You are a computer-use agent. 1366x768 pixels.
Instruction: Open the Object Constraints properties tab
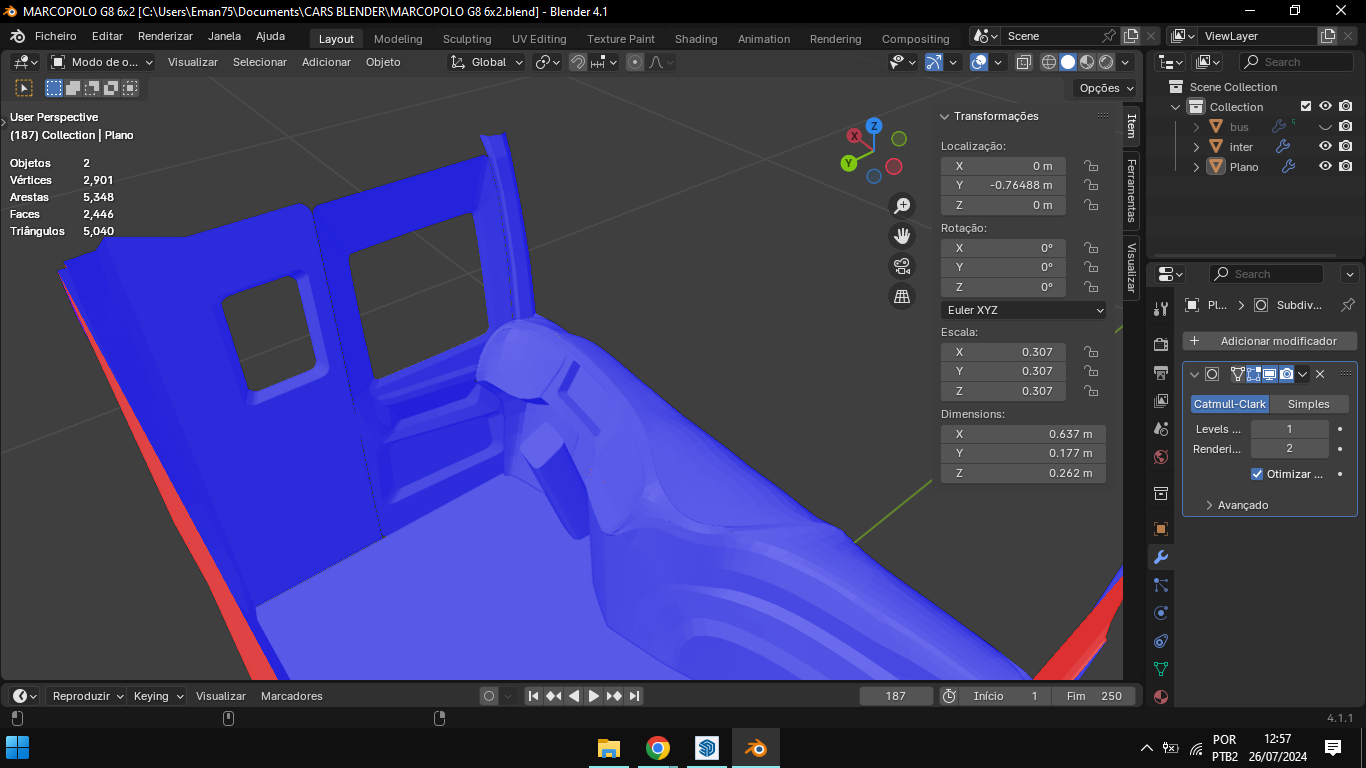(x=1161, y=641)
